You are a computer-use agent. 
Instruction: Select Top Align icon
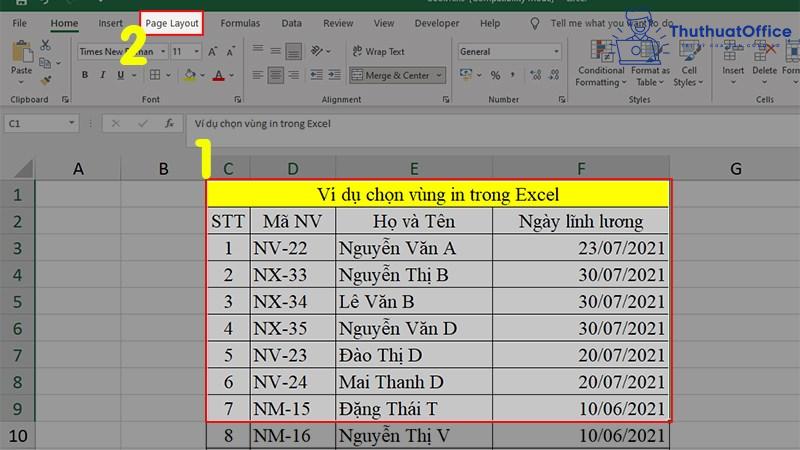[258, 50]
